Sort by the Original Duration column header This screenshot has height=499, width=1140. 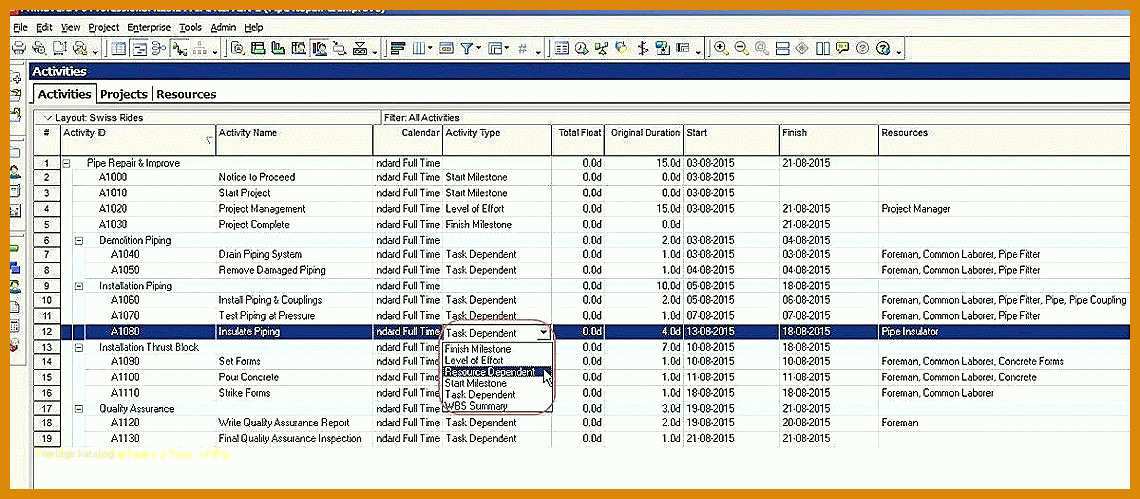click(645, 139)
